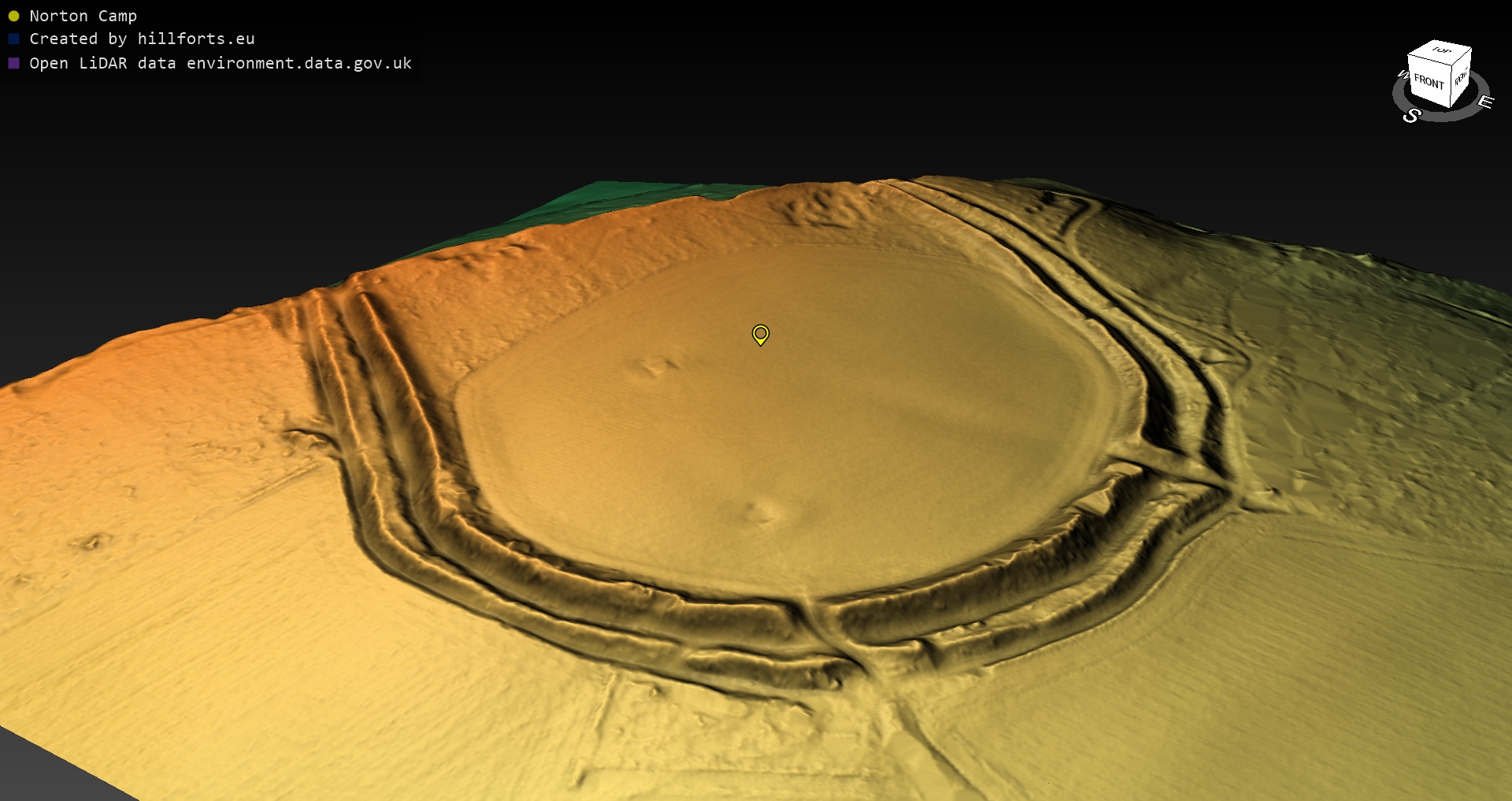
Task: Click the E compass letter
Action: (1485, 102)
